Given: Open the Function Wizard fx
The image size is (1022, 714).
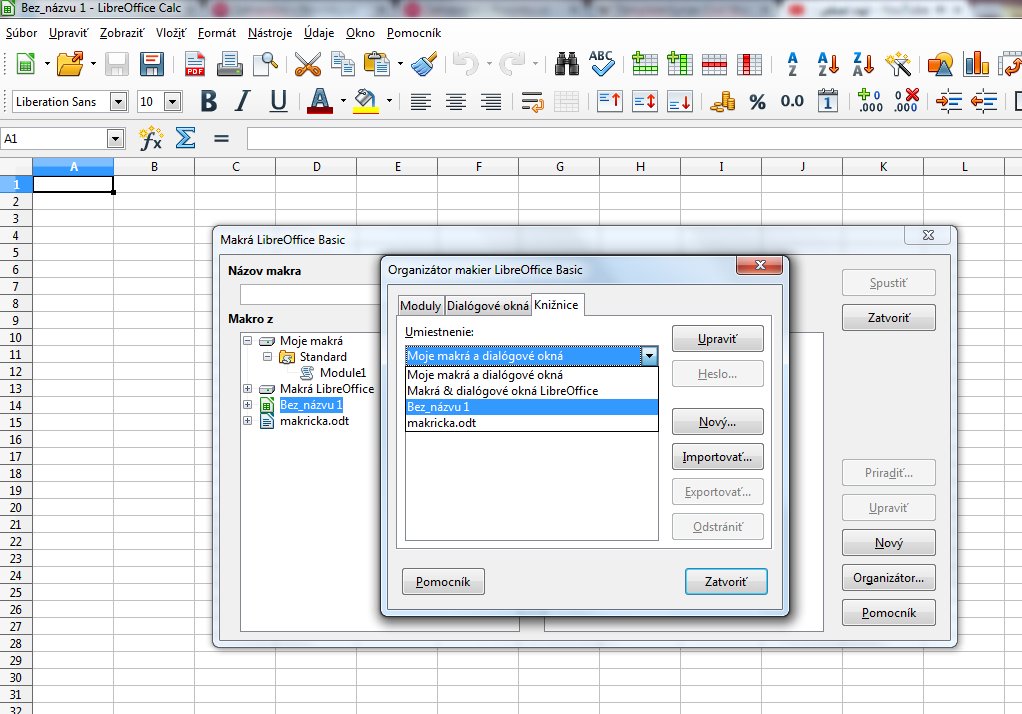Looking at the screenshot, I should [x=151, y=138].
